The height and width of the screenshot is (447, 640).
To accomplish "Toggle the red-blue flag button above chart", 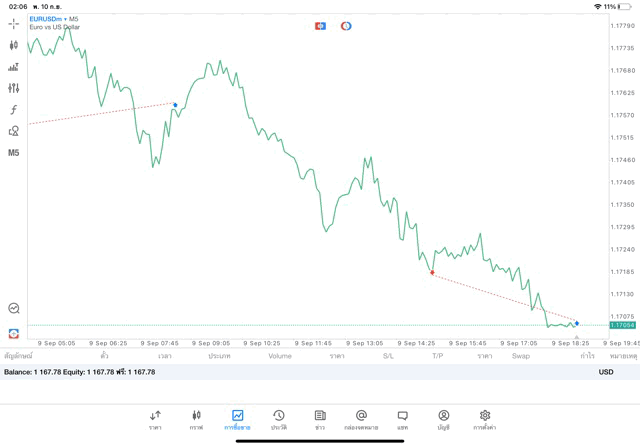I will 320,26.
